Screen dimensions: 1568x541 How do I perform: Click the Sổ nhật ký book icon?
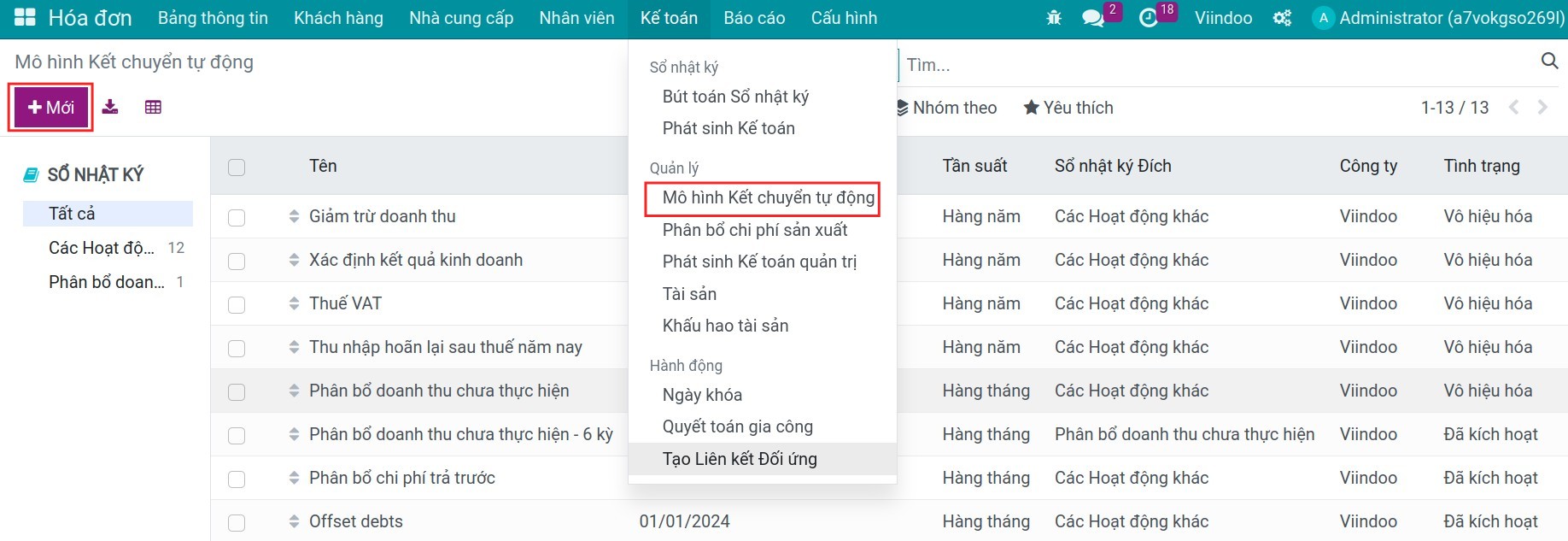[x=31, y=175]
